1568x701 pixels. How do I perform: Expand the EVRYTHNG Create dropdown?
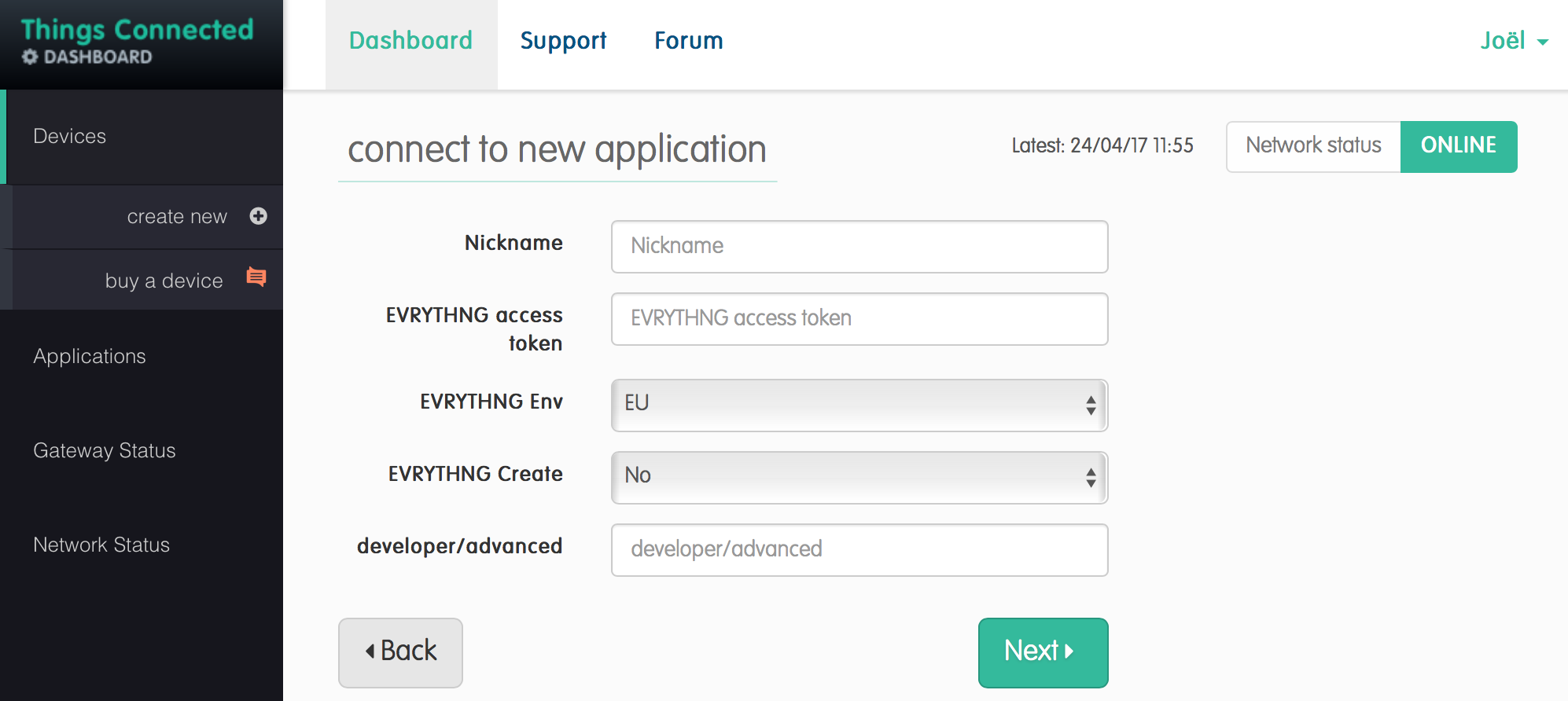coord(859,477)
